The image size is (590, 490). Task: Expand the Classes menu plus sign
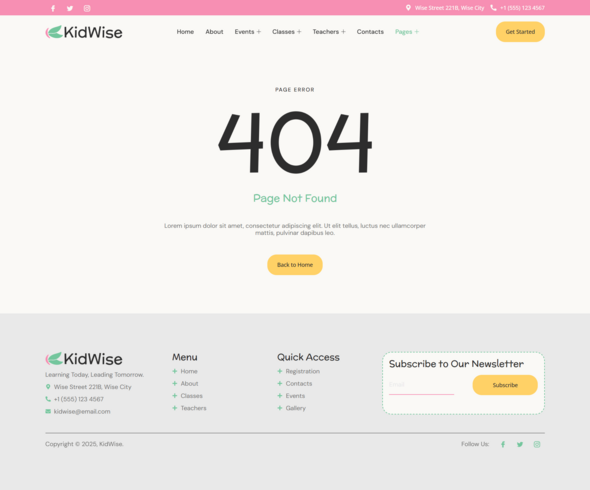tap(299, 32)
